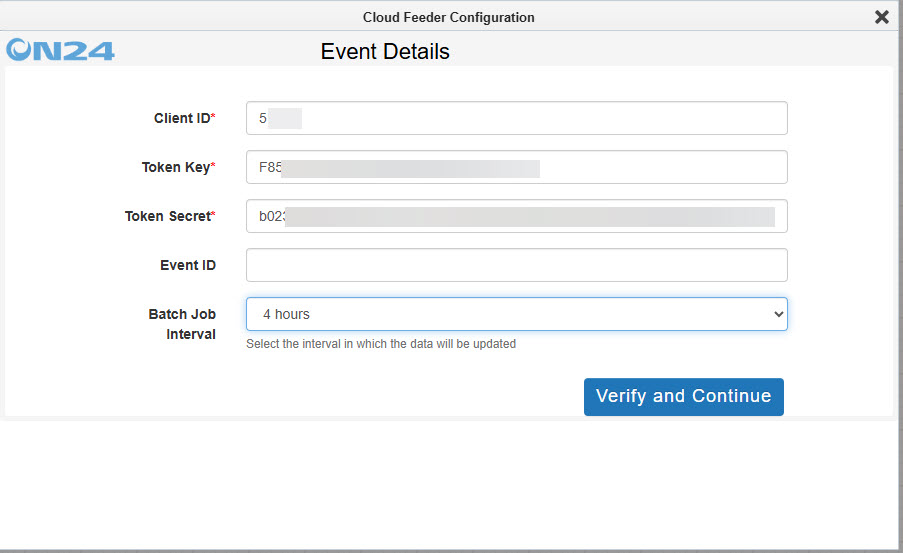Image resolution: width=903 pixels, height=553 pixels.
Task: Click into the Token Key field
Action: tap(517, 167)
